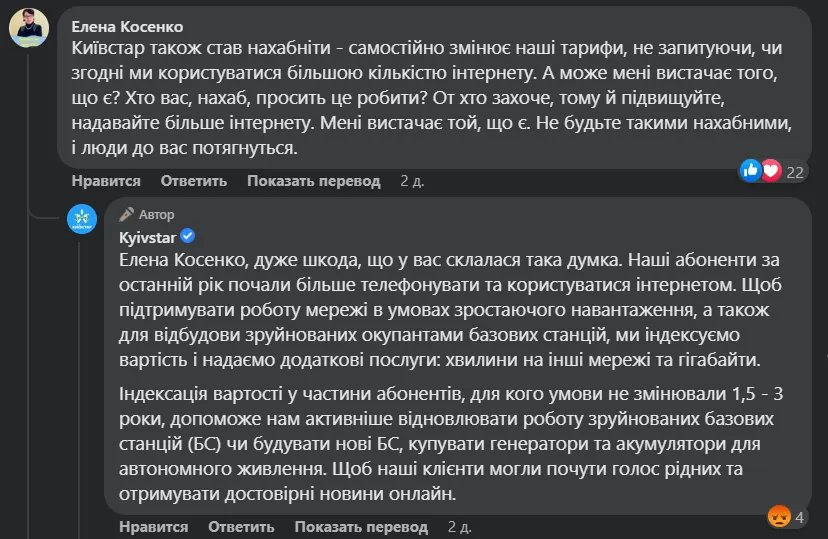Click the red heart reaction icon
This screenshot has width=828, height=539.
click(771, 171)
